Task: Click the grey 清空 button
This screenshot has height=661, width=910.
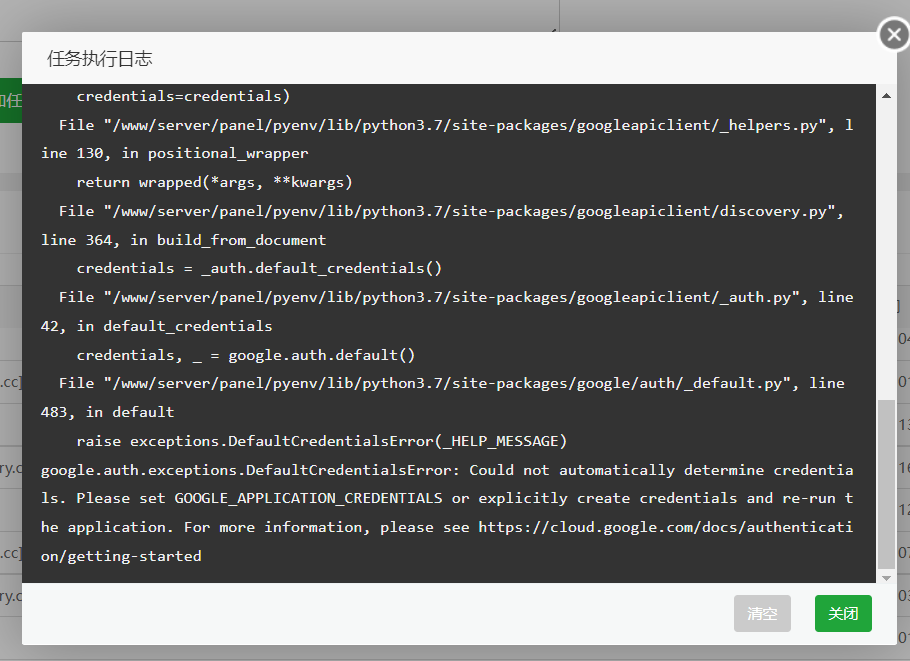Action: point(762,613)
